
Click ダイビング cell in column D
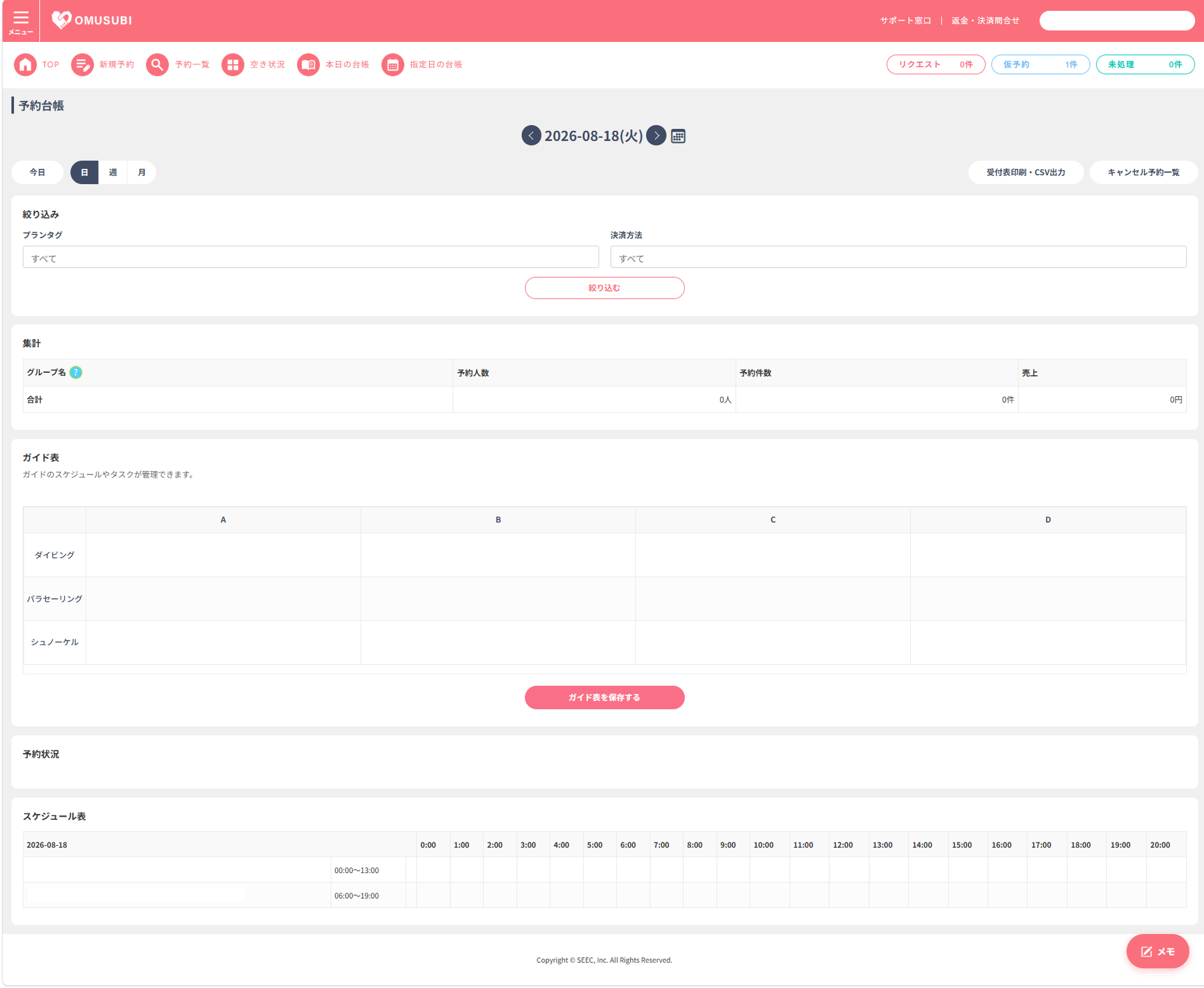tap(1048, 555)
